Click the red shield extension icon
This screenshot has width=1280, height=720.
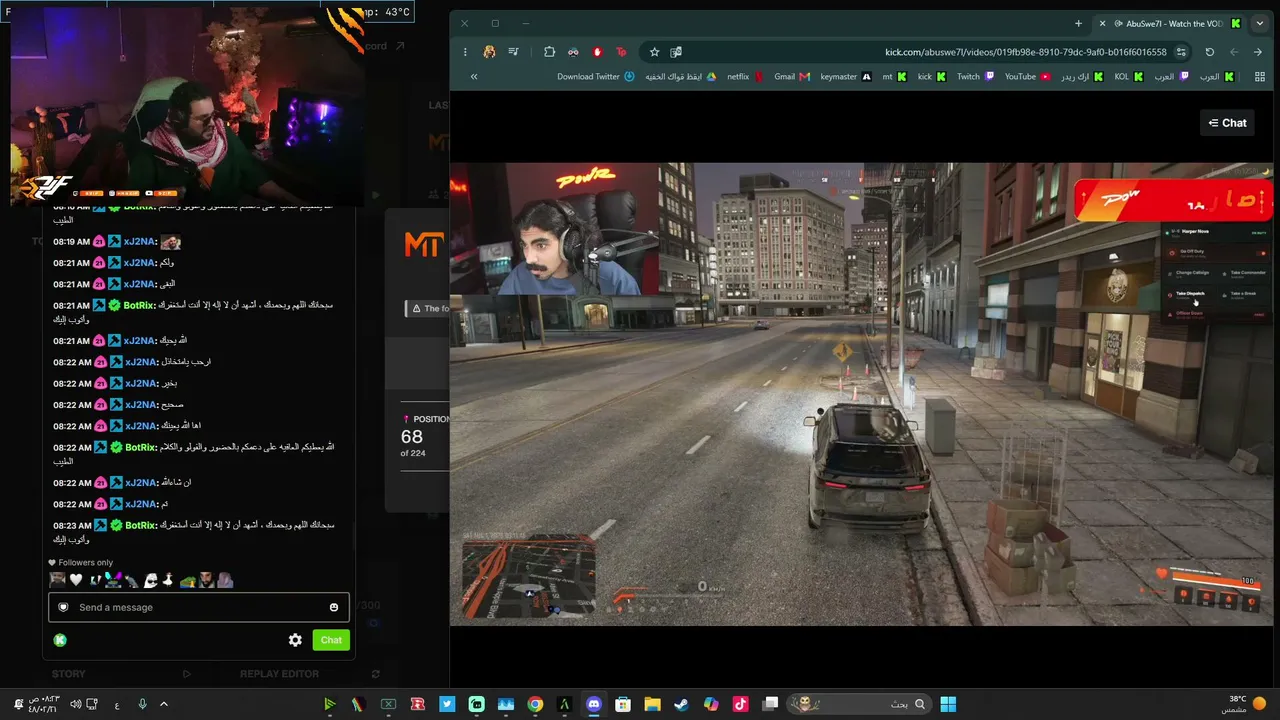[597, 52]
